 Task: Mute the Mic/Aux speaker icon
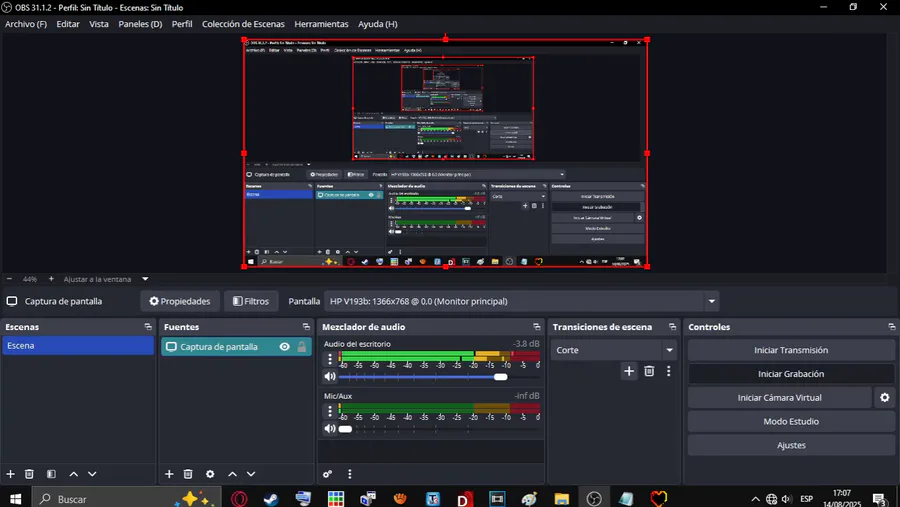pyautogui.click(x=329, y=428)
